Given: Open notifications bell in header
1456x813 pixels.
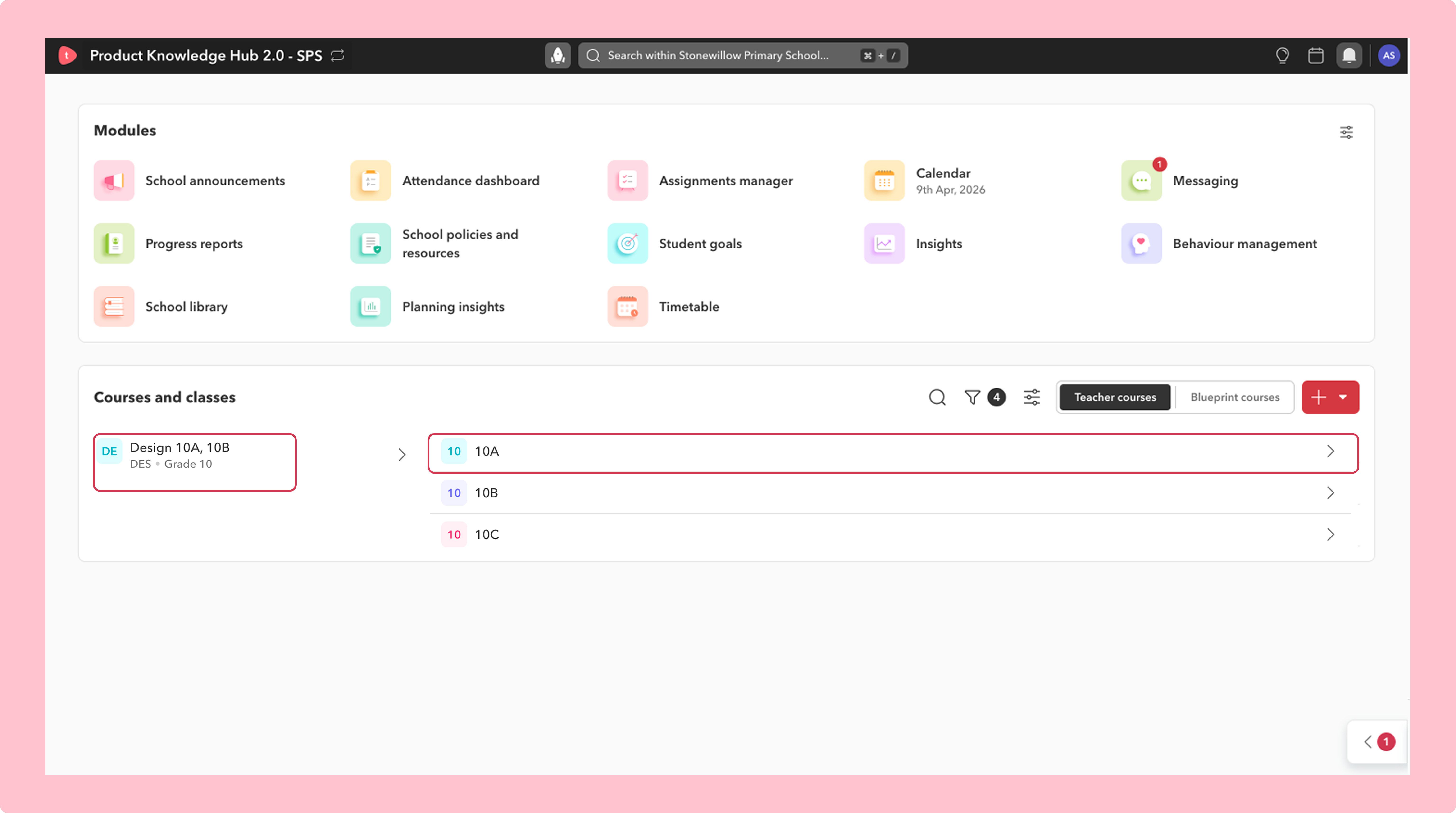Looking at the screenshot, I should [x=1349, y=55].
